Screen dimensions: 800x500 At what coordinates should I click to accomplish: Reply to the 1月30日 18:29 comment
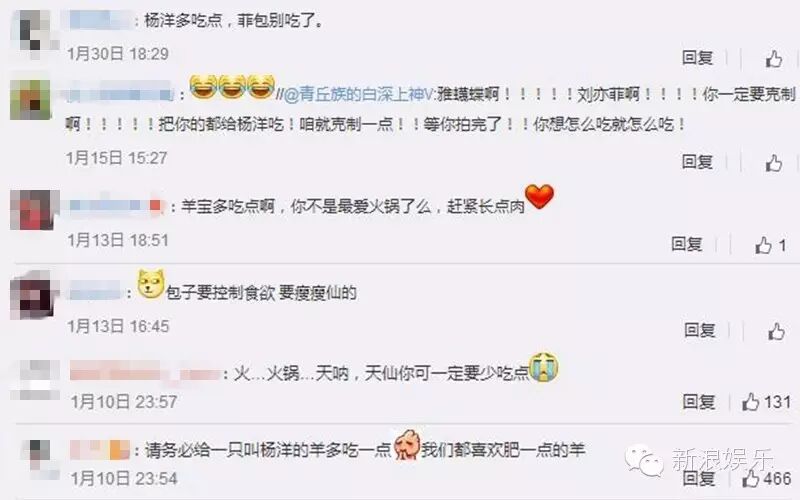click(x=697, y=58)
